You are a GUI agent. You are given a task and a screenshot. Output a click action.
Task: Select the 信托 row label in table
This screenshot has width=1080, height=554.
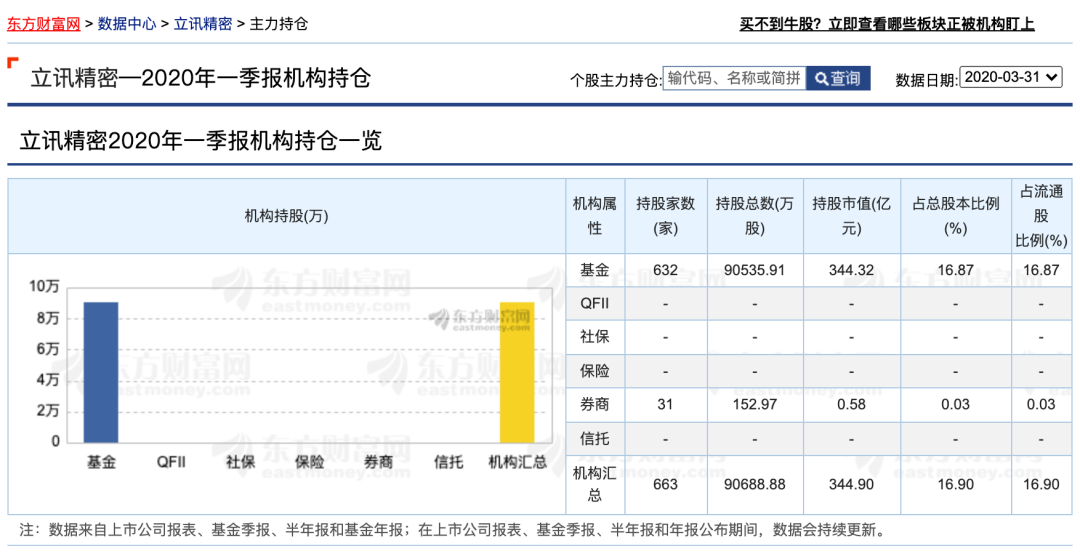tap(595, 438)
